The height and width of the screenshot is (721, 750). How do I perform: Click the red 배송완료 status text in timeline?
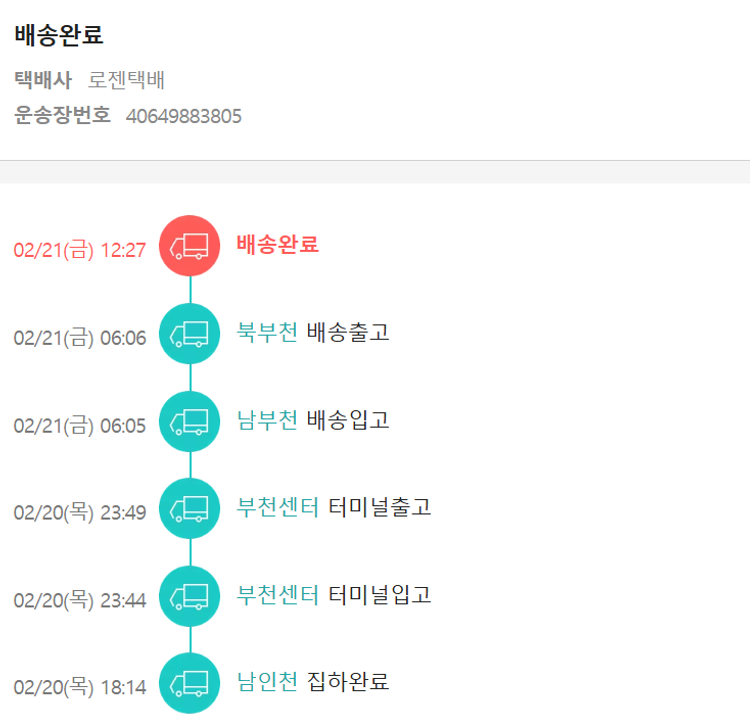coord(278,244)
